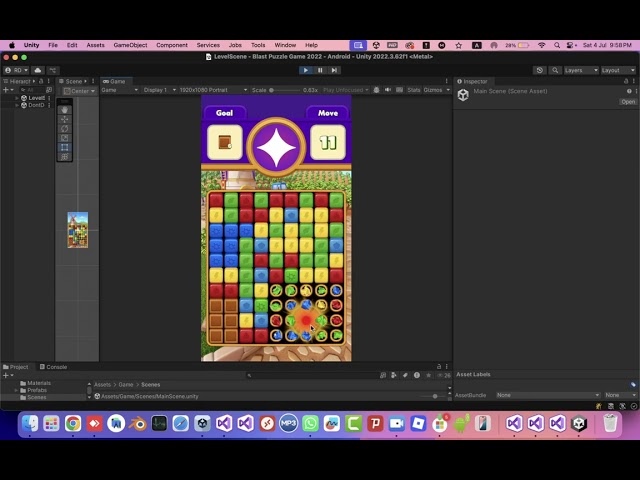The height and width of the screenshot is (480, 640).
Task: Select the Materials folder
Action: pos(36,383)
